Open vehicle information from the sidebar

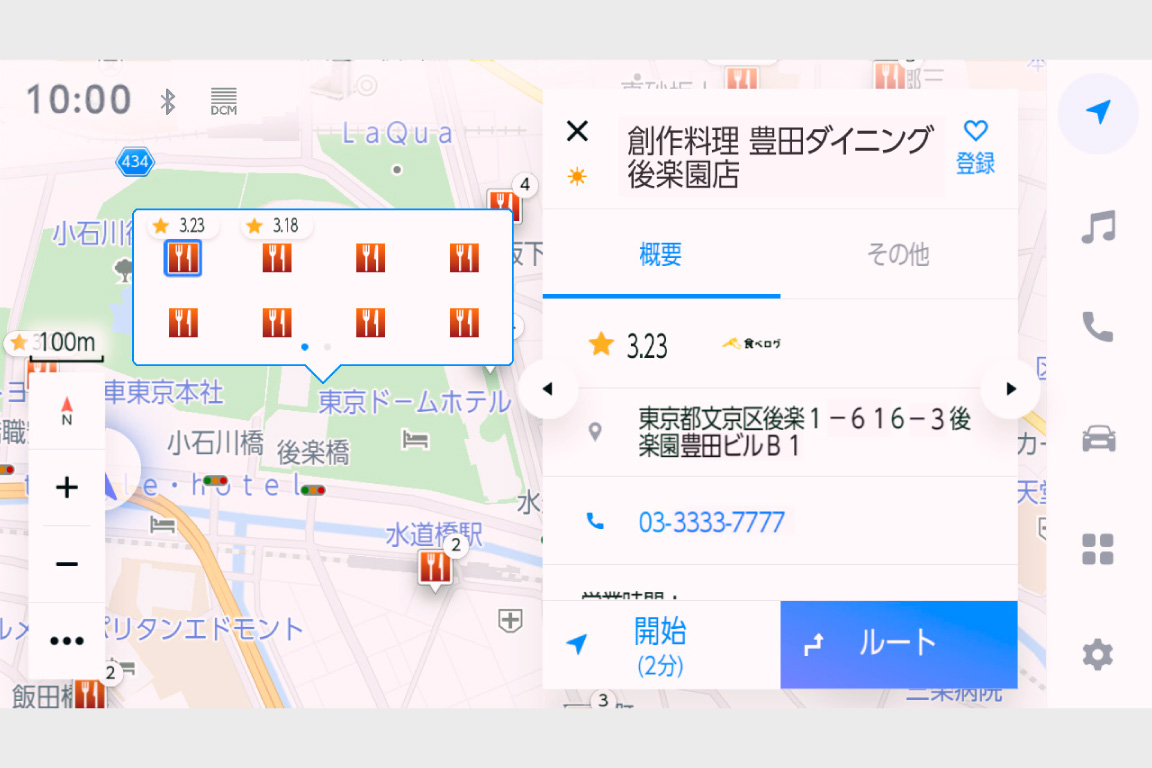pos(1098,436)
